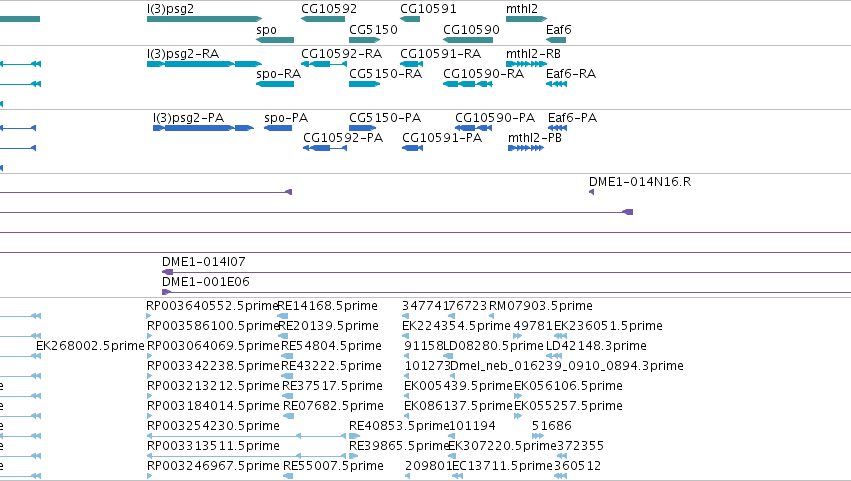Select CDS CG5150-PA
851x481 pixels.
363,128
